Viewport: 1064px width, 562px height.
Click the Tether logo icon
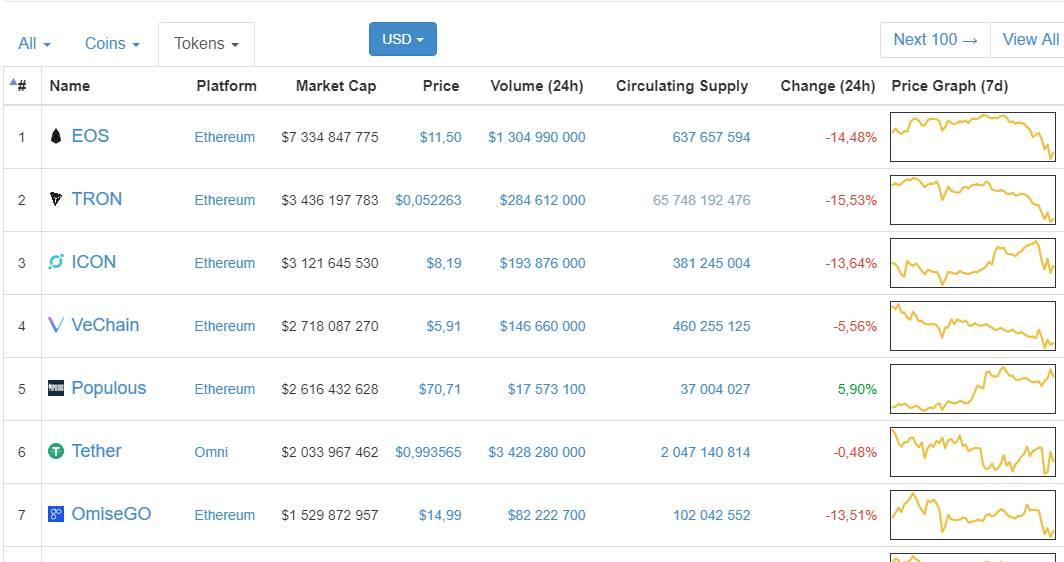(56, 452)
